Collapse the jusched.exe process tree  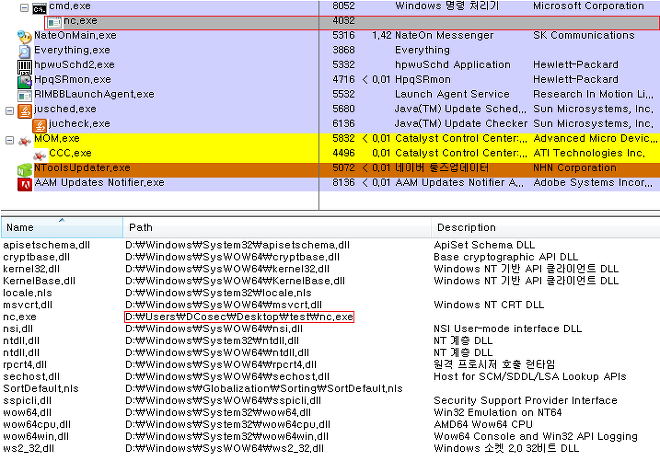point(10,111)
